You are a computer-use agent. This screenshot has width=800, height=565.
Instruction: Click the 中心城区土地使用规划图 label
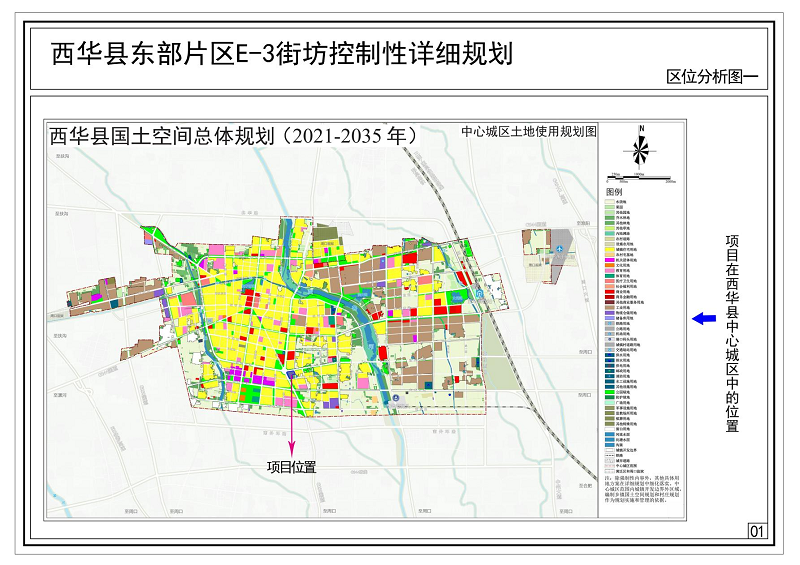pyautogui.click(x=528, y=131)
